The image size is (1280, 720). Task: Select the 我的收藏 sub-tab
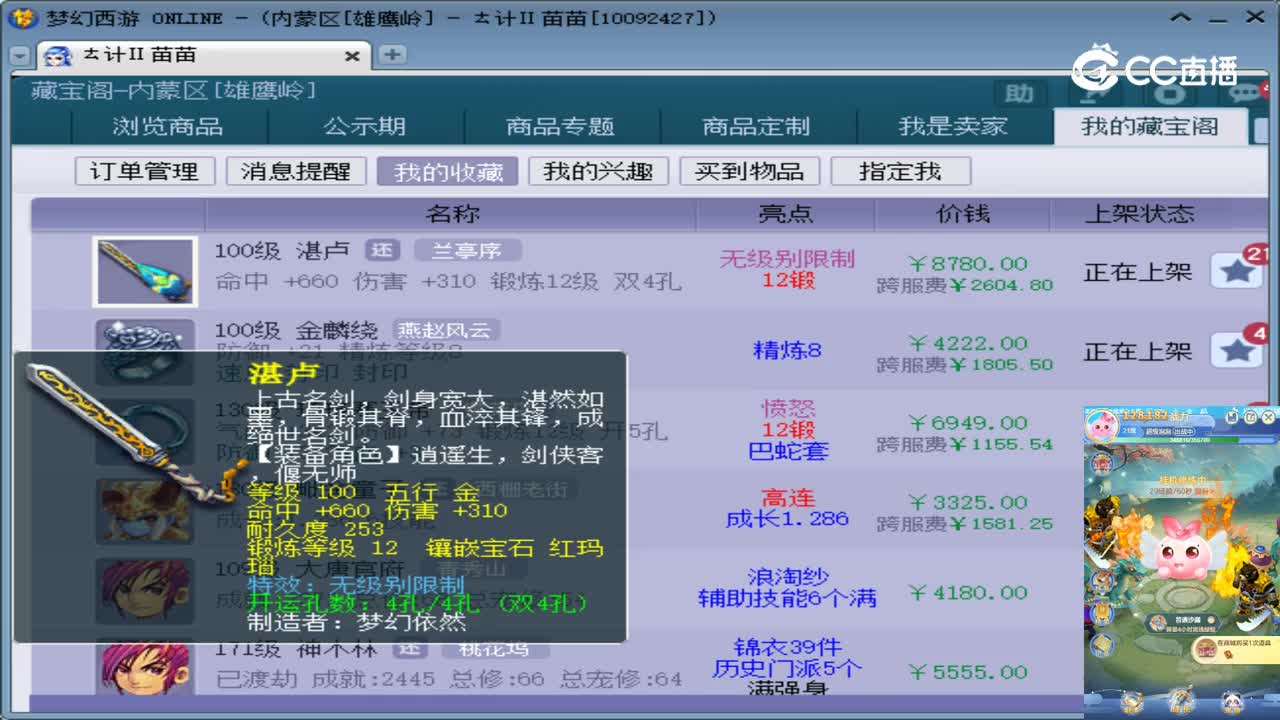pyautogui.click(x=446, y=170)
